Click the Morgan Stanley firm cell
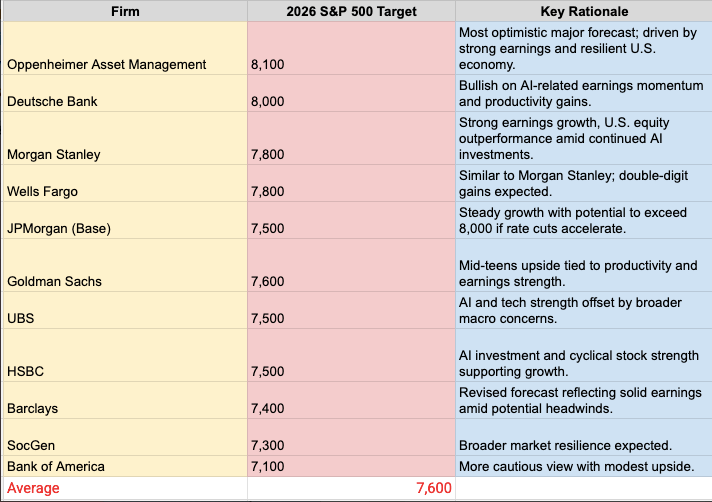The image size is (712, 502). click(x=125, y=138)
